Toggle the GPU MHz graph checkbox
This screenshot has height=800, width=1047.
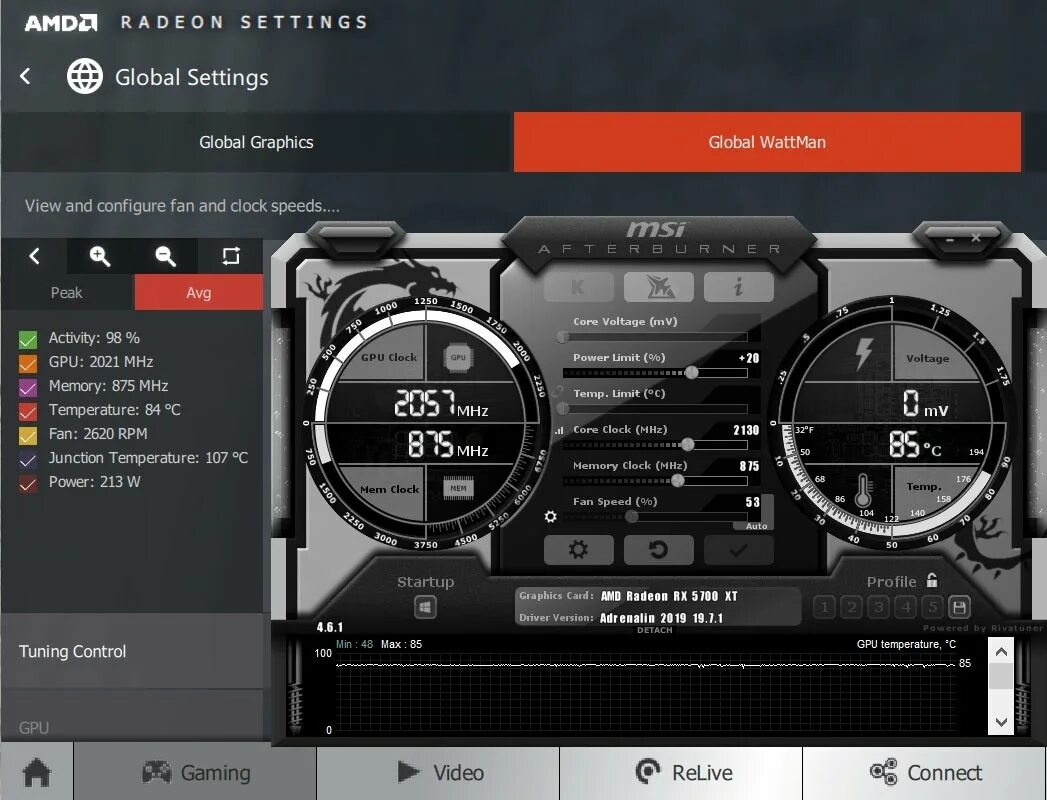click(28, 364)
